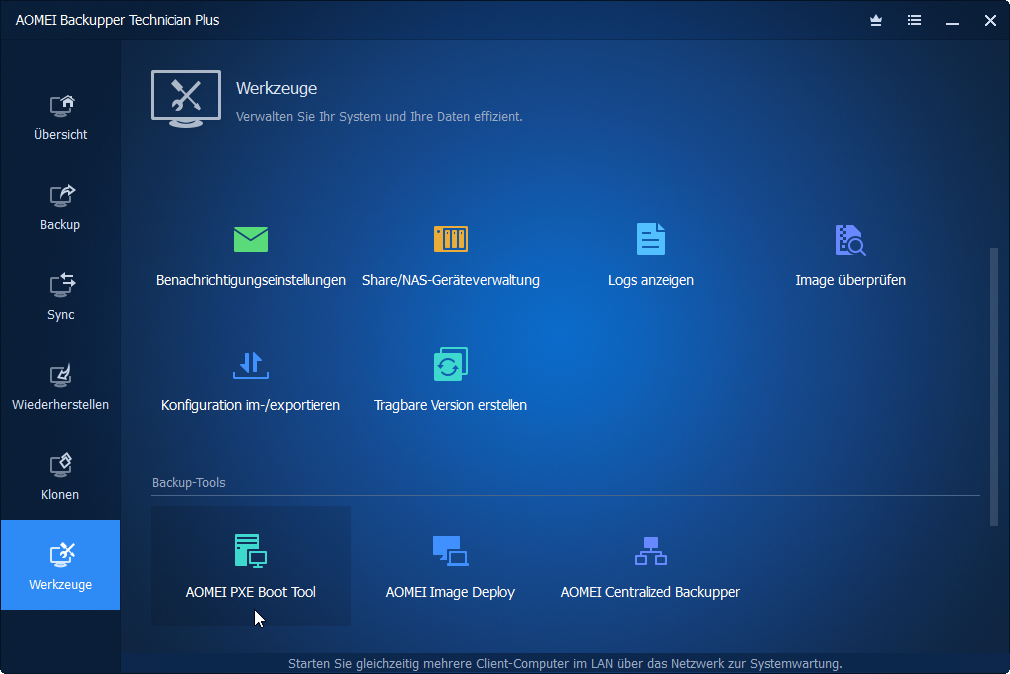Viewport: 1010px width, 674px height.
Task: Click the Share/NAS-Geräteverwaltung label
Action: point(451,280)
